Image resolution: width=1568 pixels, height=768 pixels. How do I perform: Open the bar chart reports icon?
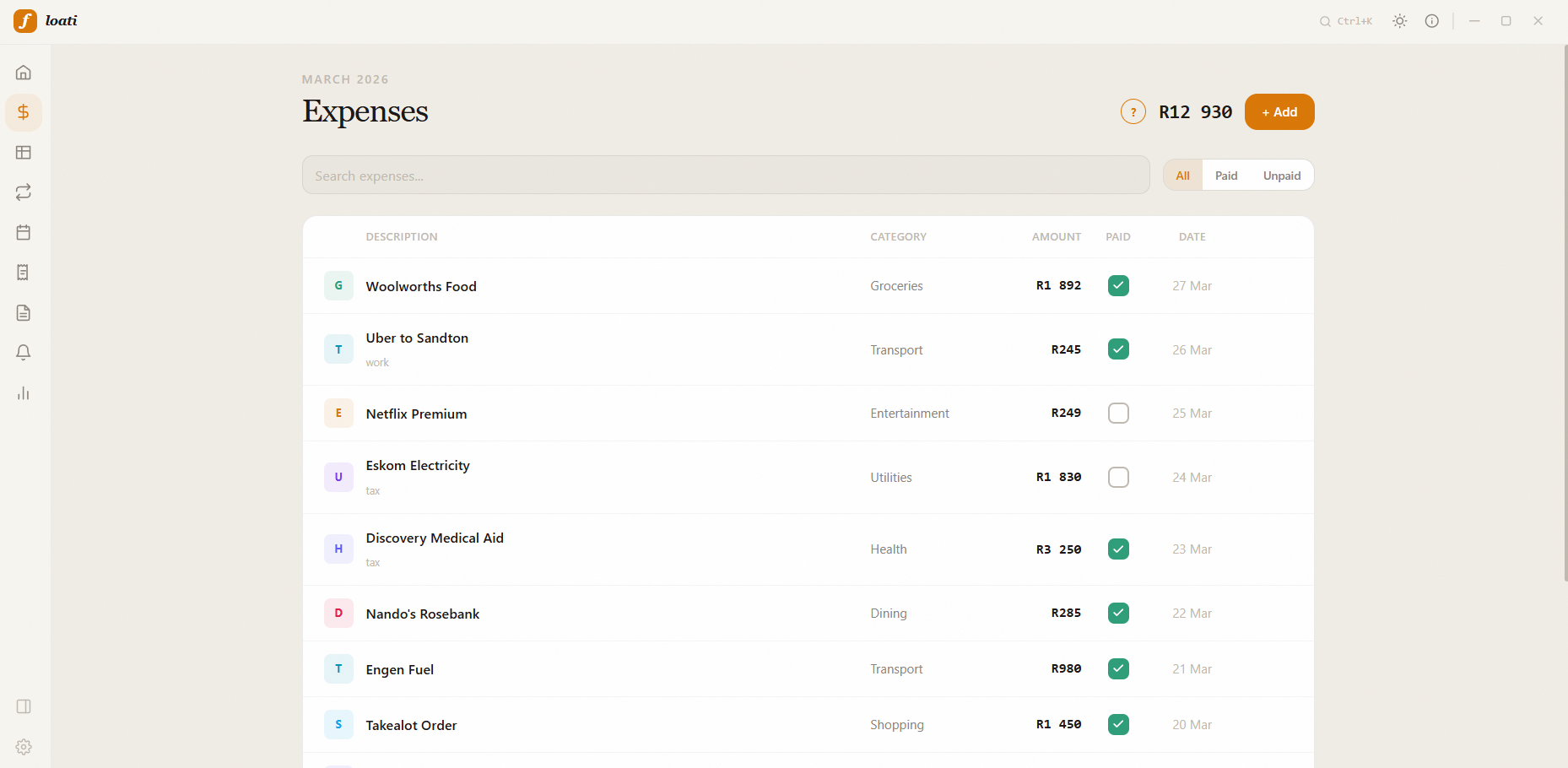(x=24, y=393)
